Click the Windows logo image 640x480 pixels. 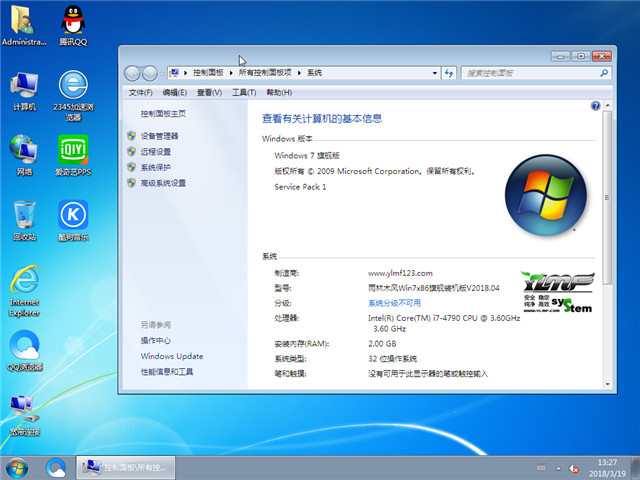pyautogui.click(x=546, y=195)
